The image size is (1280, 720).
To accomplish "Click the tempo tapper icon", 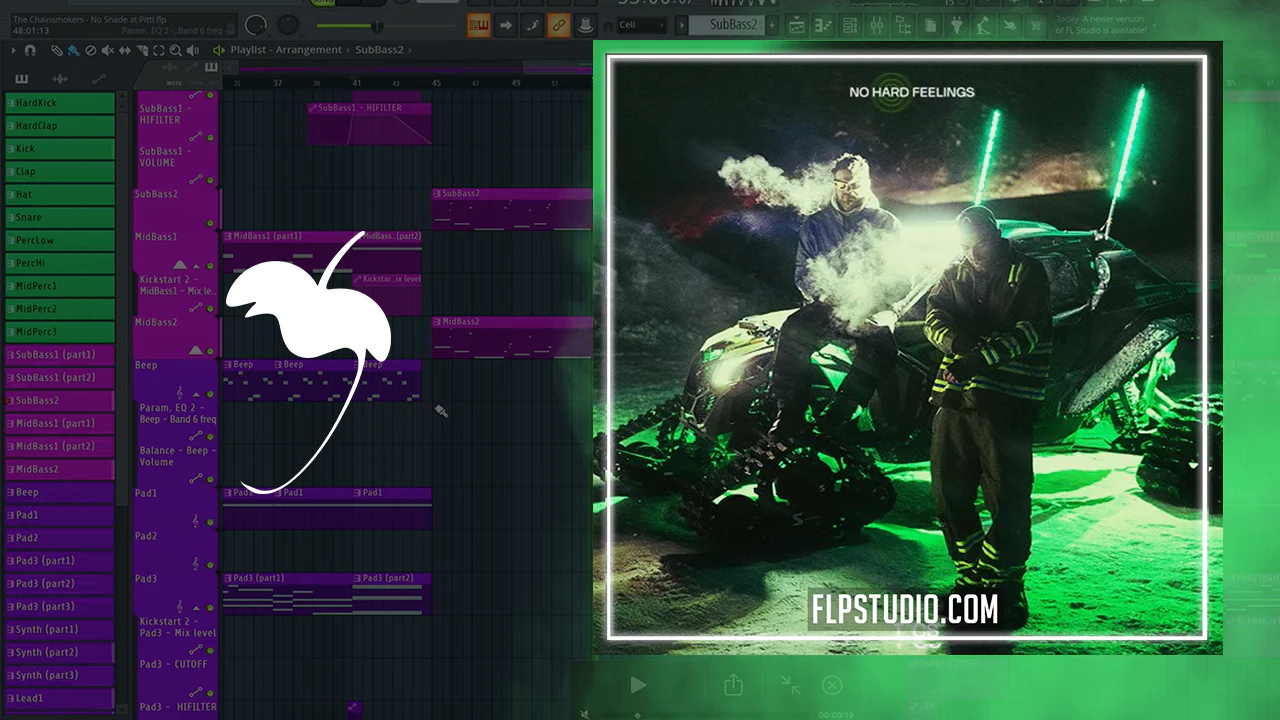I will coord(1008,26).
